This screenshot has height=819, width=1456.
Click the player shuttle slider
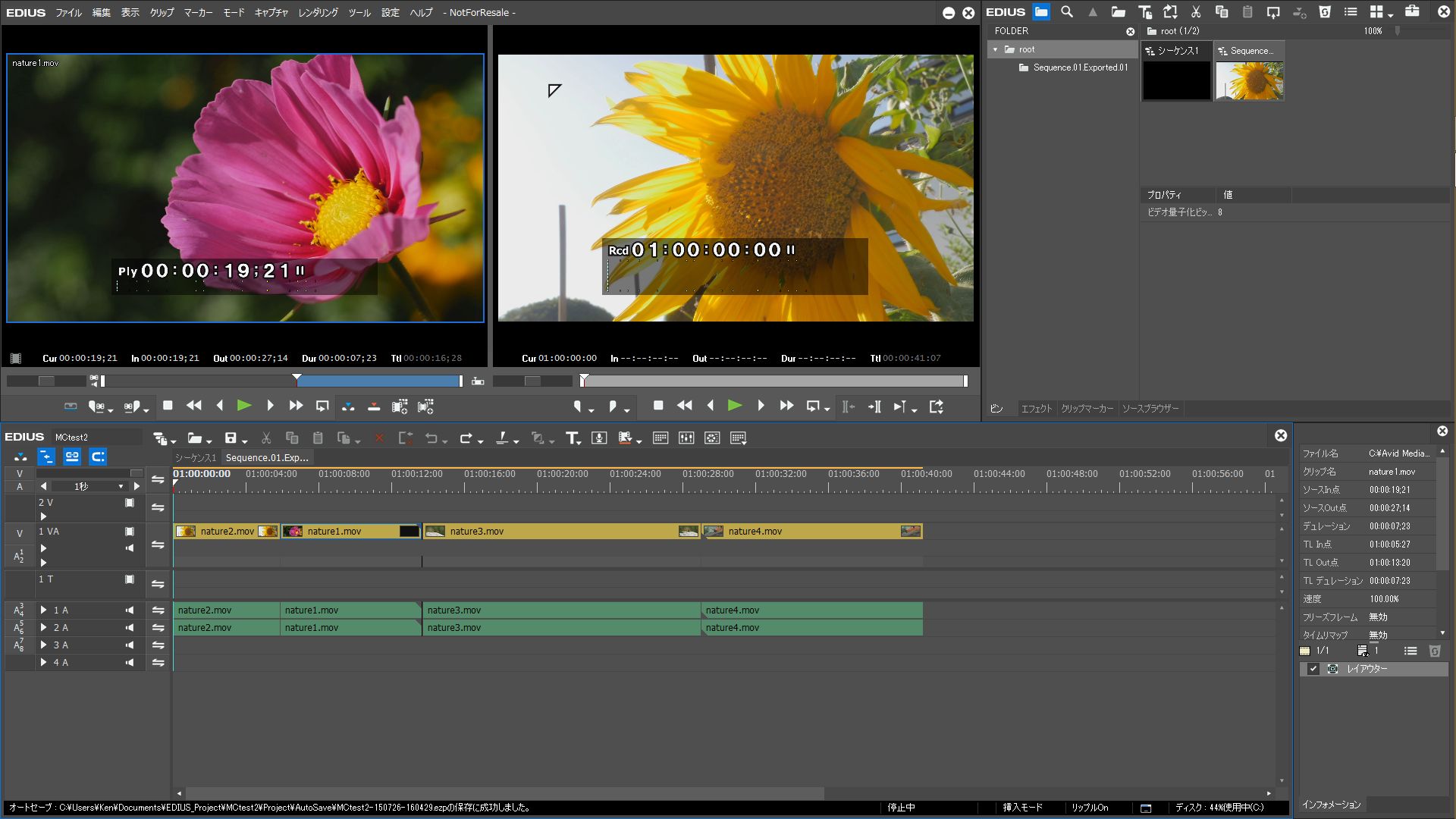tap(46, 381)
